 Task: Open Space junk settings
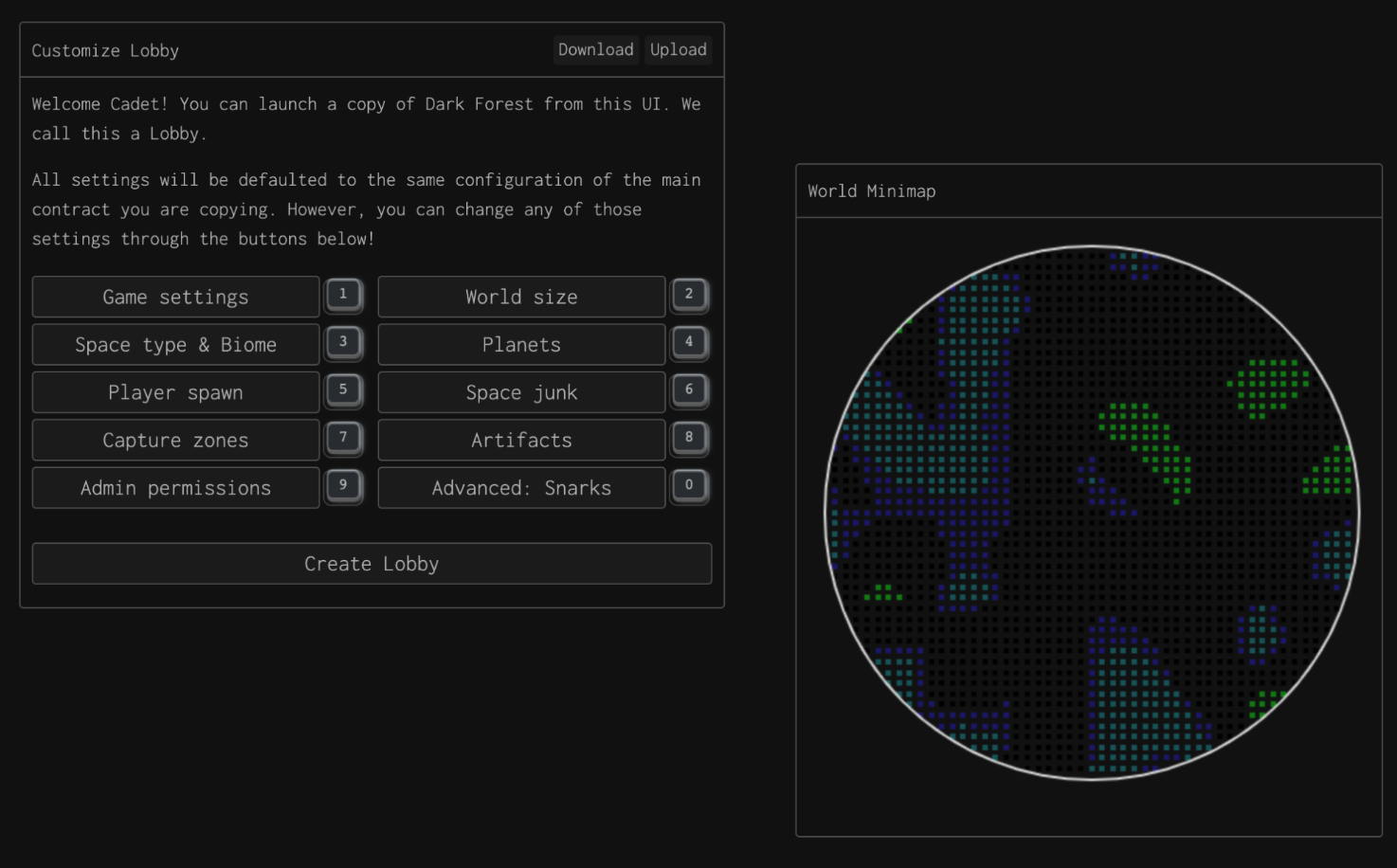pyautogui.click(x=521, y=392)
